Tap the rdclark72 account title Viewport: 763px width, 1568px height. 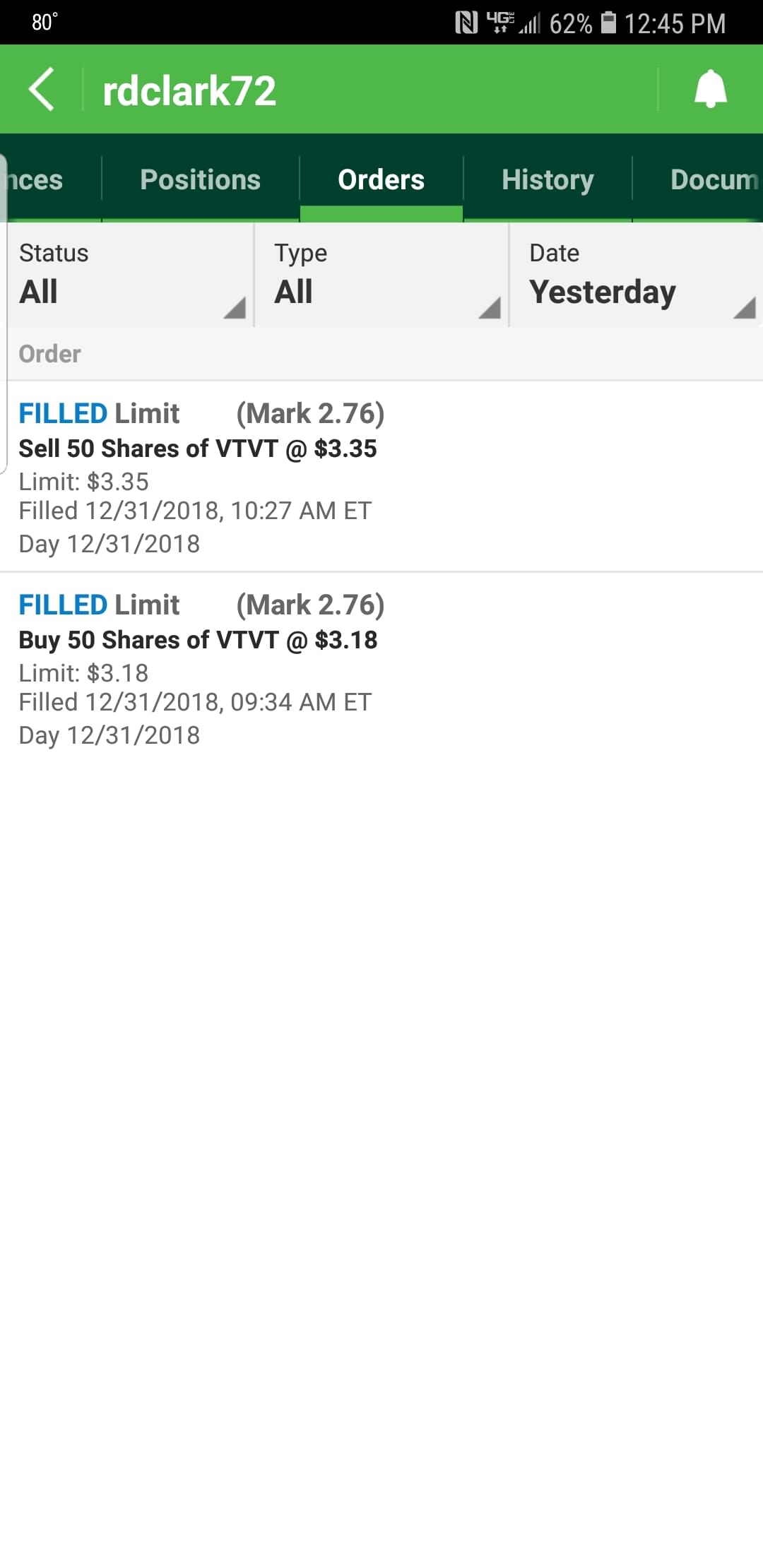tap(189, 91)
